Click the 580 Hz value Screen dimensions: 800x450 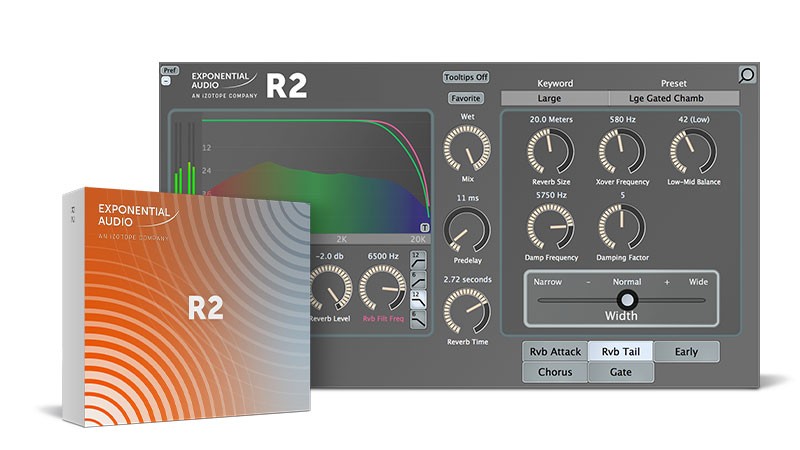[622, 119]
